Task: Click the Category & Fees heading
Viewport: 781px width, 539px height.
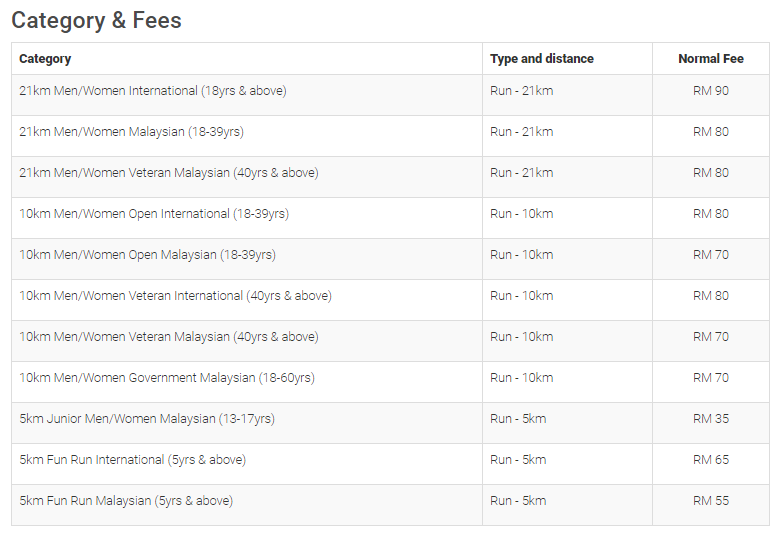Action: click(96, 21)
